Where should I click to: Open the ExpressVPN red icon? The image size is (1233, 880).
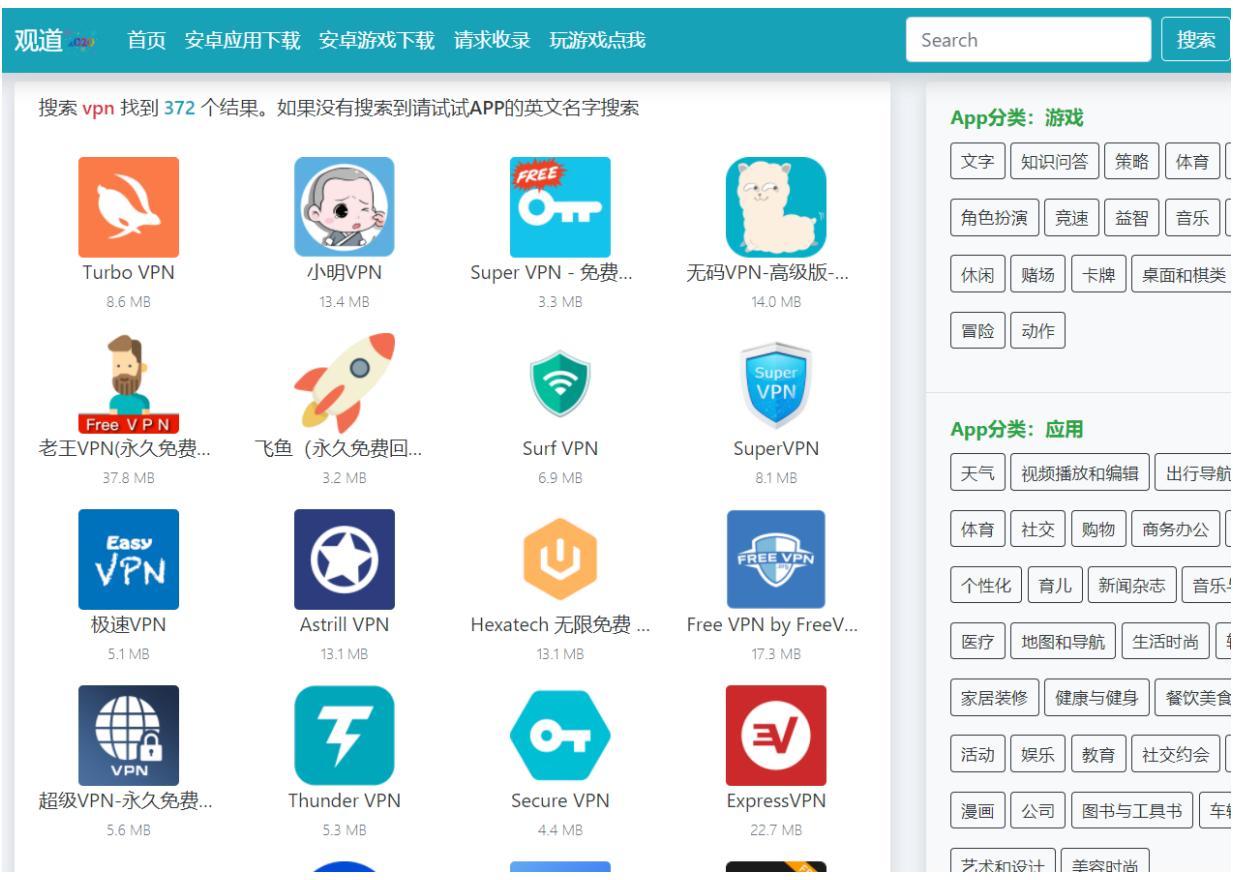pyautogui.click(x=776, y=735)
